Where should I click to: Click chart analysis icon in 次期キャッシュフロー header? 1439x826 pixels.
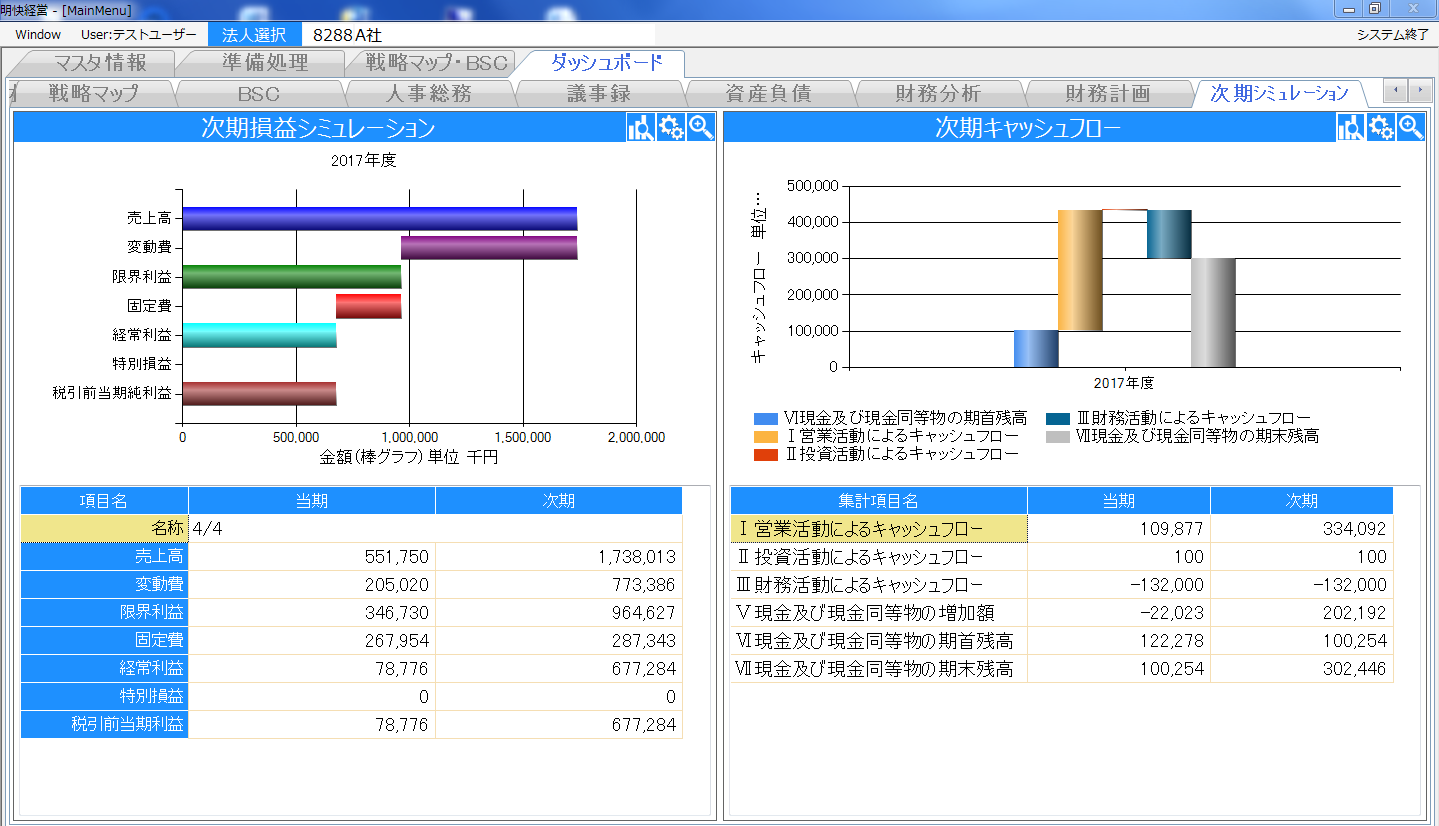1350,128
